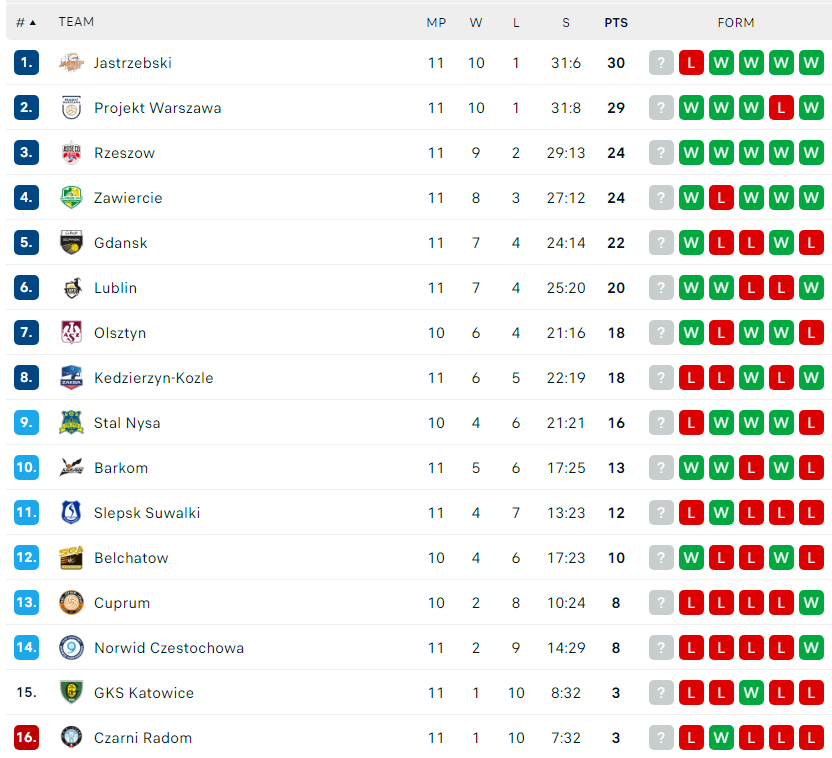The height and width of the screenshot is (758, 832).
Task: Open the Lublin team link
Action: [116, 287]
